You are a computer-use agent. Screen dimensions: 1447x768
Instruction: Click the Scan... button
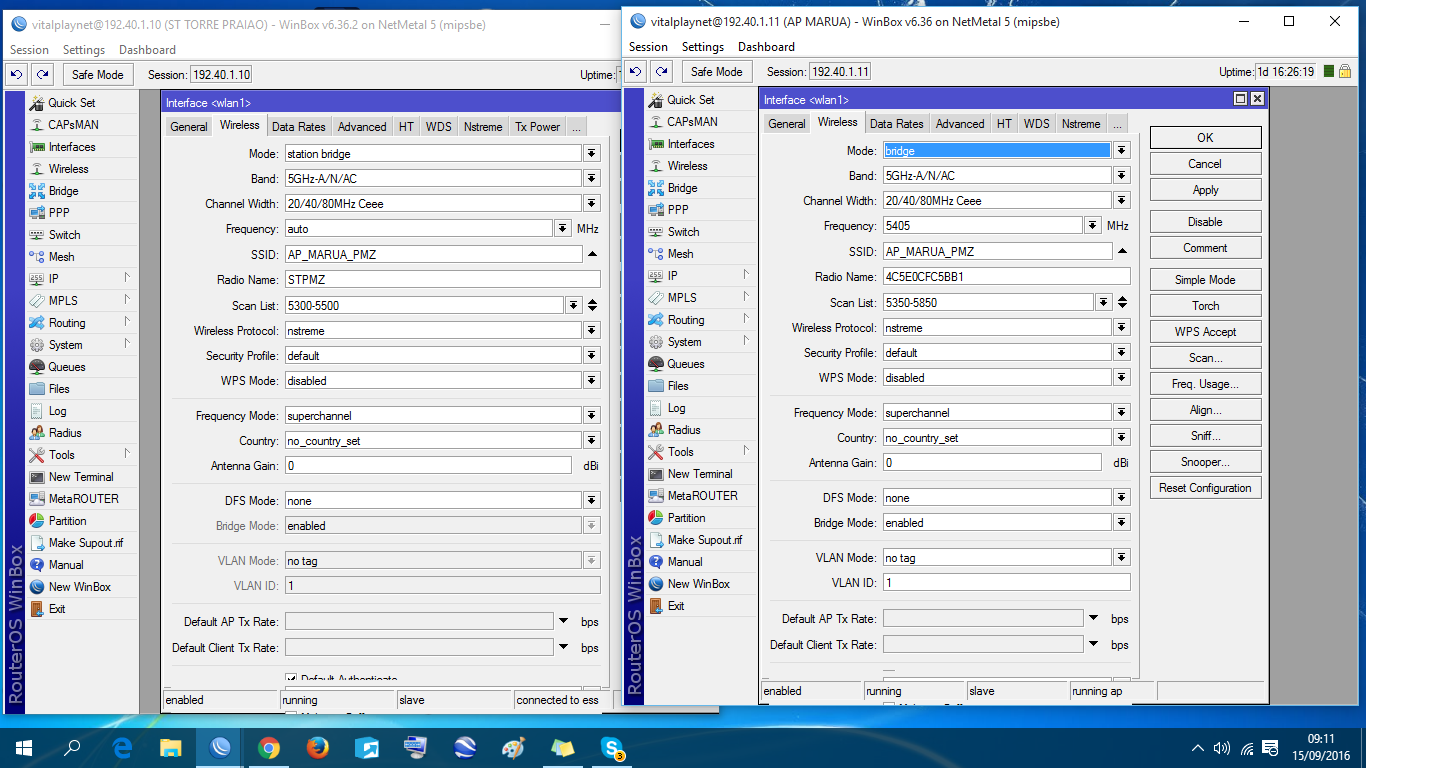1205,358
